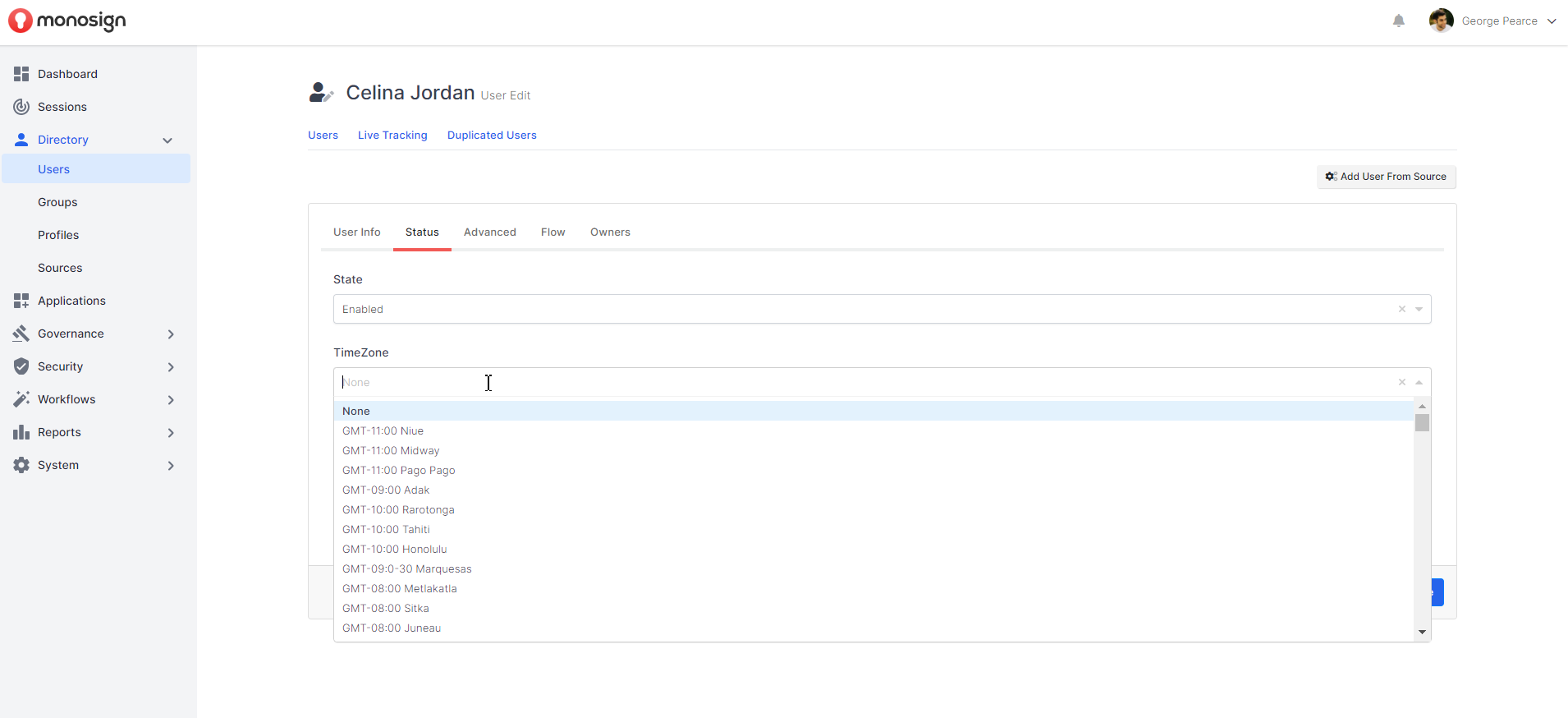Switch to the Owners tab
This screenshot has height=718, width=1568.
(x=610, y=232)
